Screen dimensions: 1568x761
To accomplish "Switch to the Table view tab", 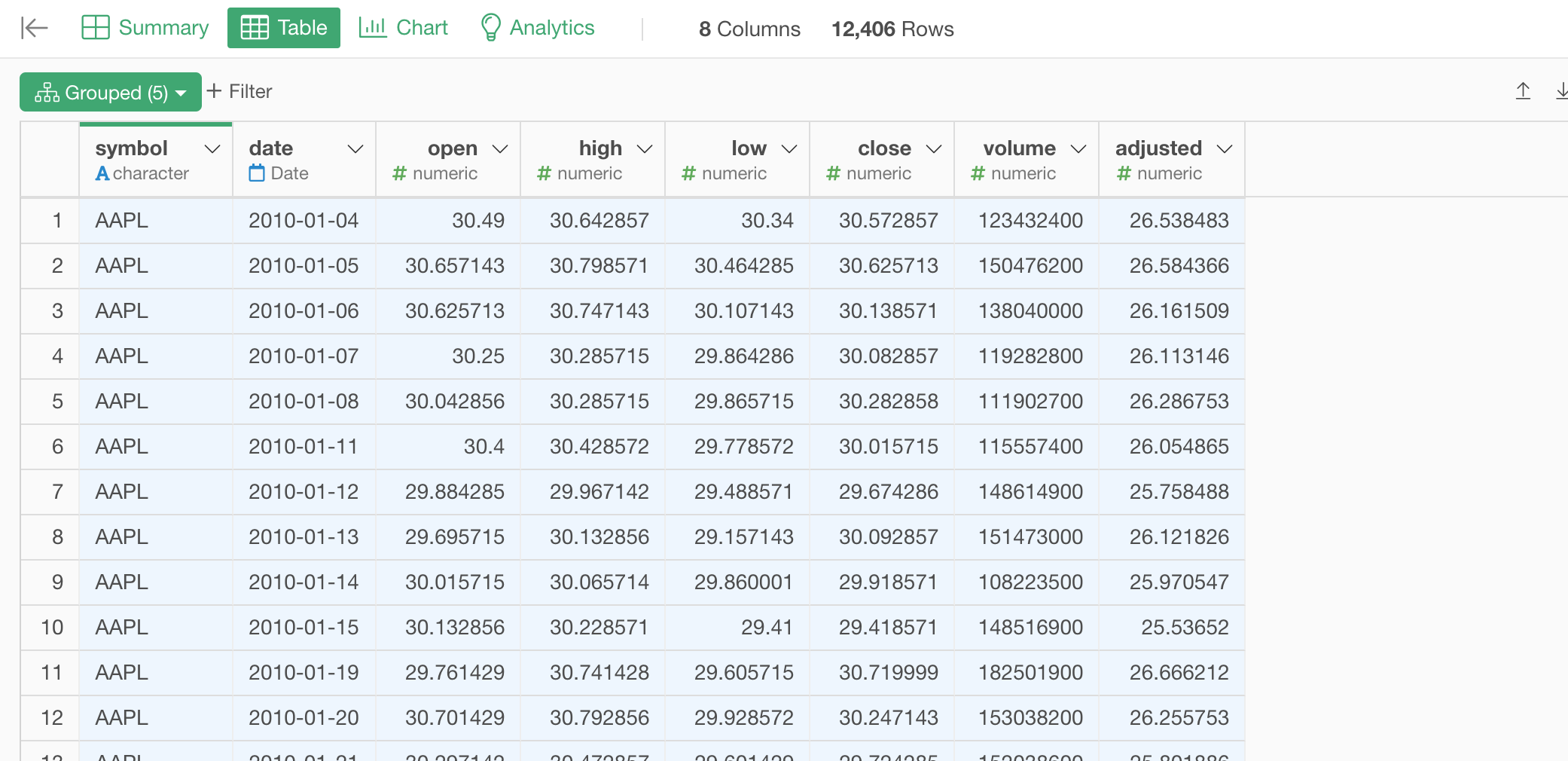I will [284, 28].
